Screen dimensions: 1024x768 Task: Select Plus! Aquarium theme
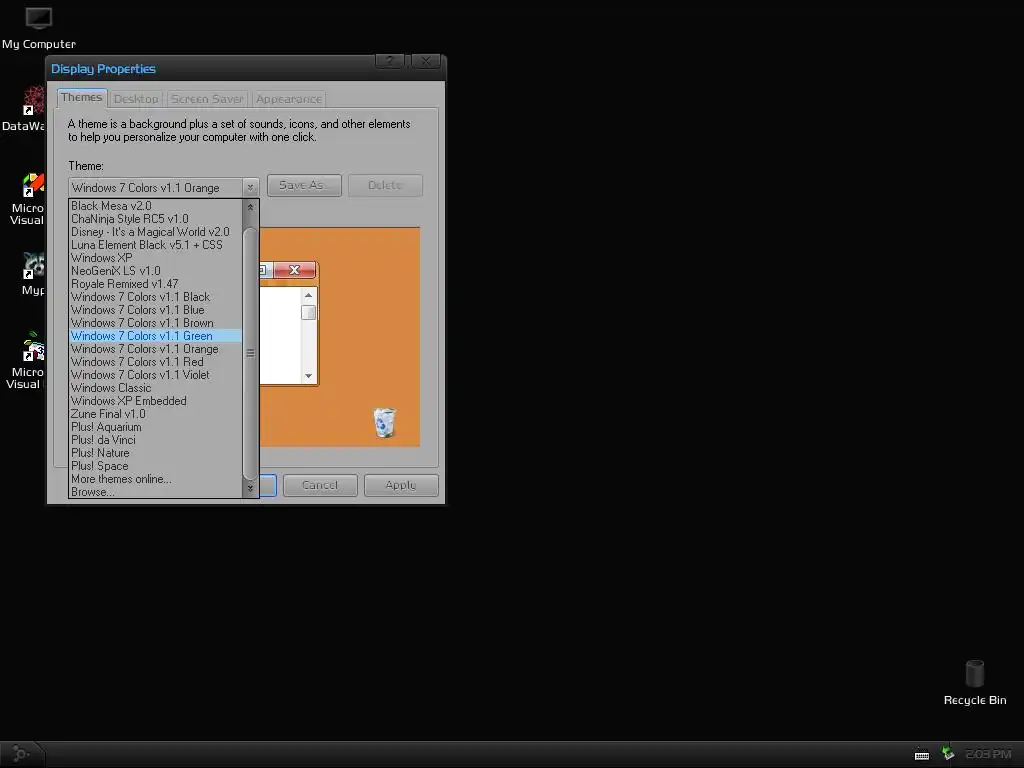155,427
